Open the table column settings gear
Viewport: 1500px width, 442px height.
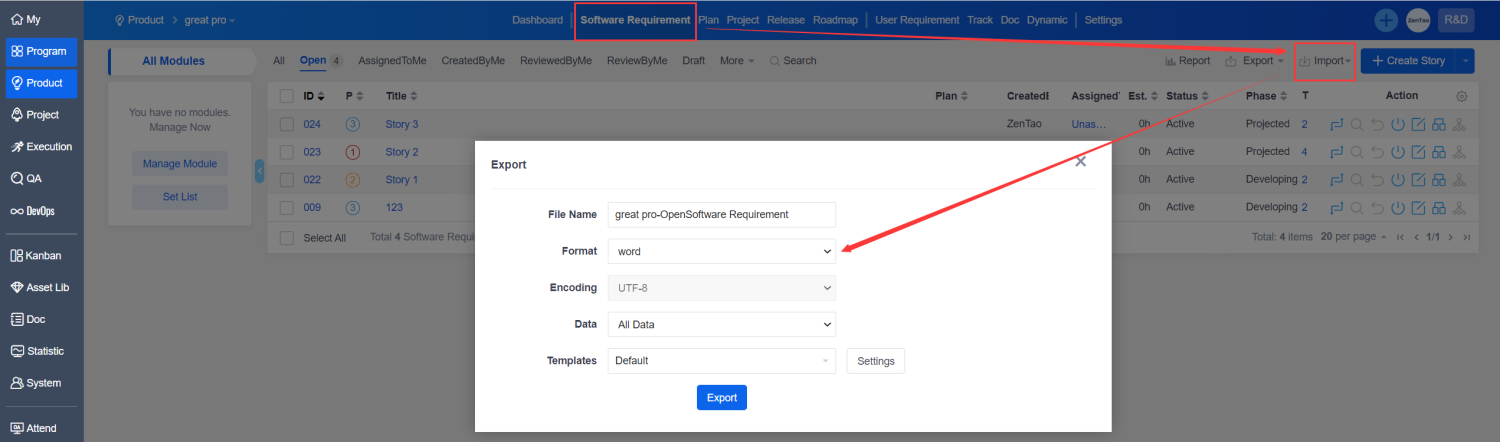click(x=1461, y=96)
